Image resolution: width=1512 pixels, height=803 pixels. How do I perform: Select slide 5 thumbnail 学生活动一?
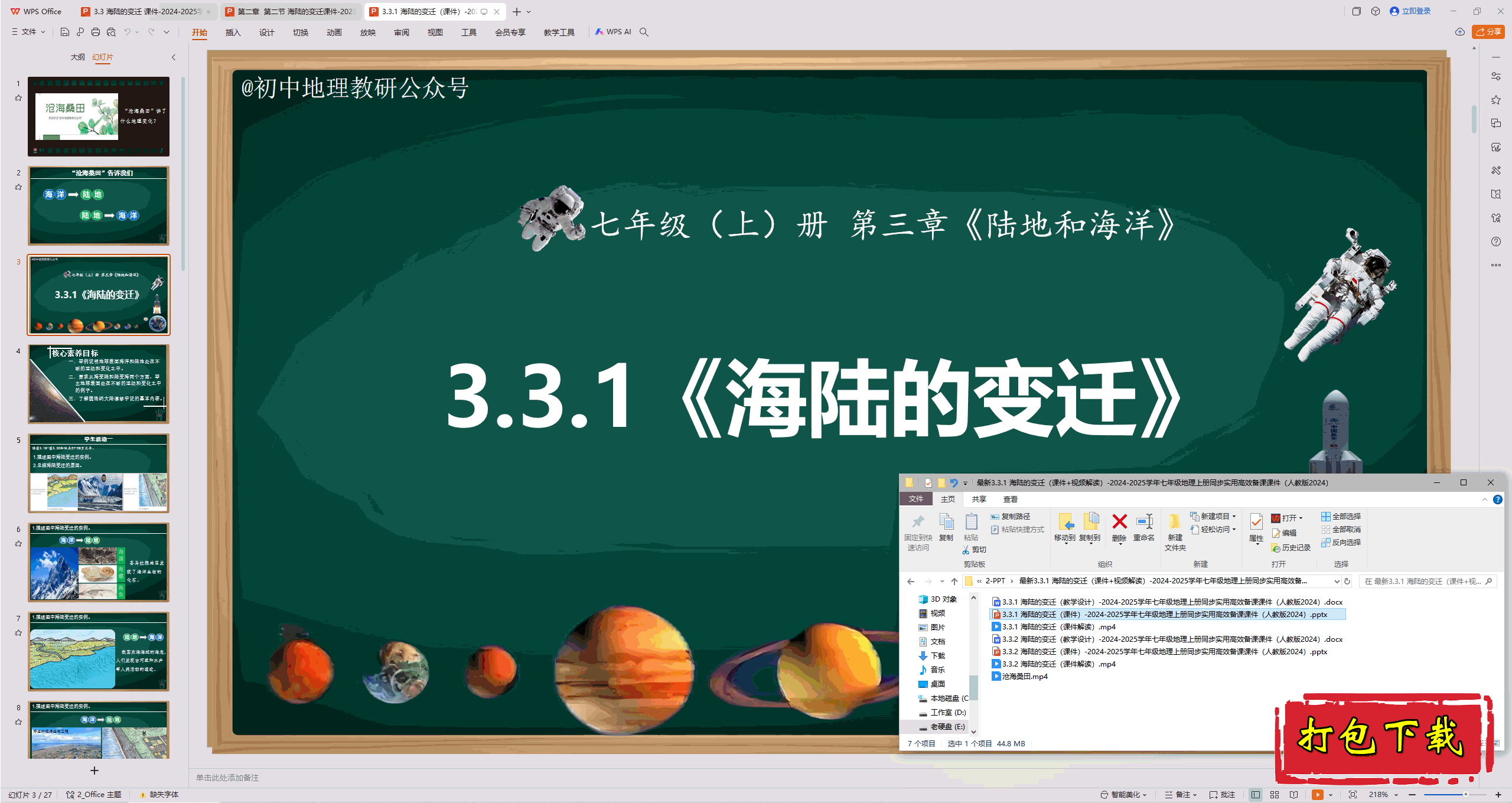[x=99, y=473]
